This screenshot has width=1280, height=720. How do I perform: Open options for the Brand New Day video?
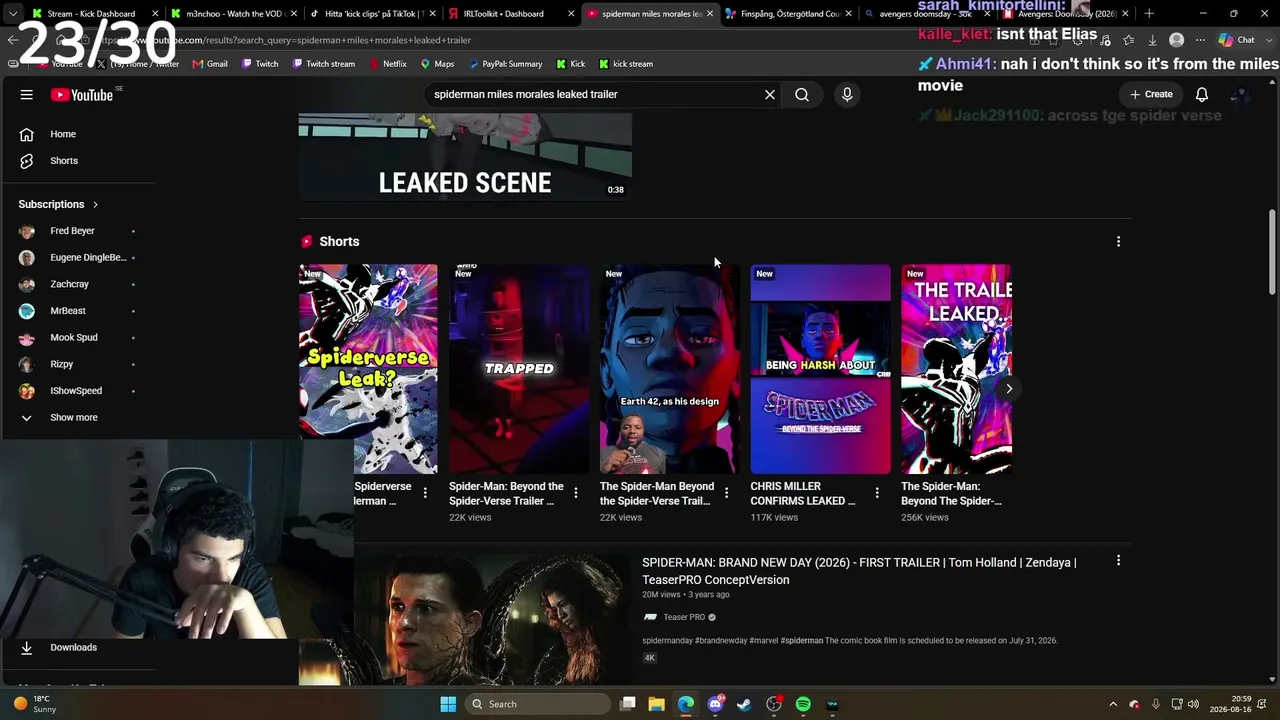1118,561
